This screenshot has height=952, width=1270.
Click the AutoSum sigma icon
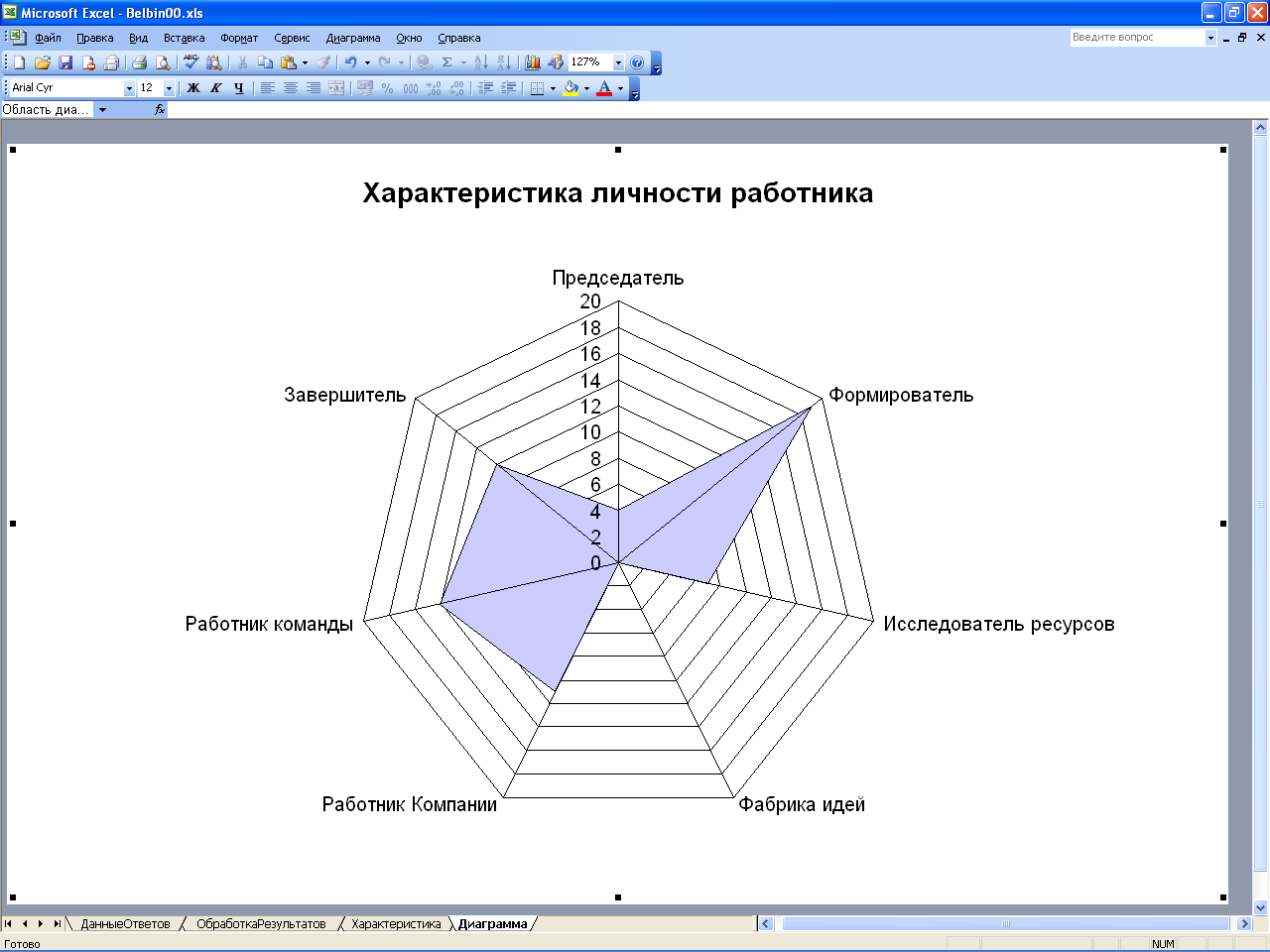point(446,62)
